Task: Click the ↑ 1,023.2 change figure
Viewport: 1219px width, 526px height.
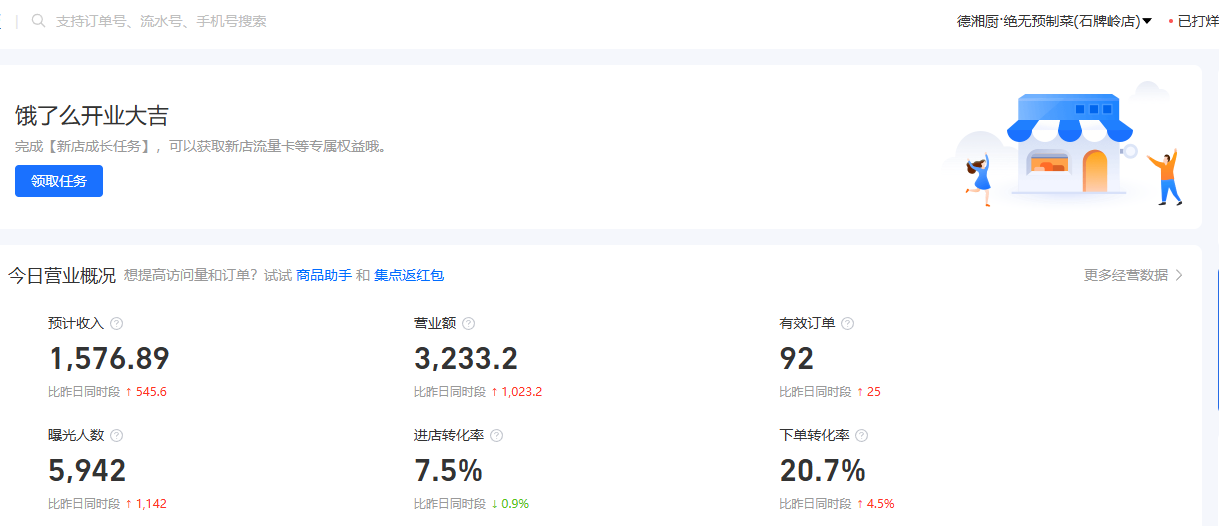Action: click(x=516, y=392)
